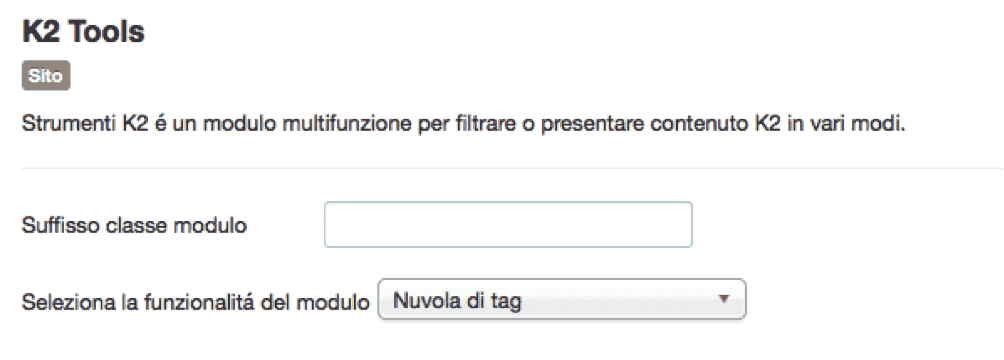
Task: Click the K2 Tools heading
Action: point(83,31)
